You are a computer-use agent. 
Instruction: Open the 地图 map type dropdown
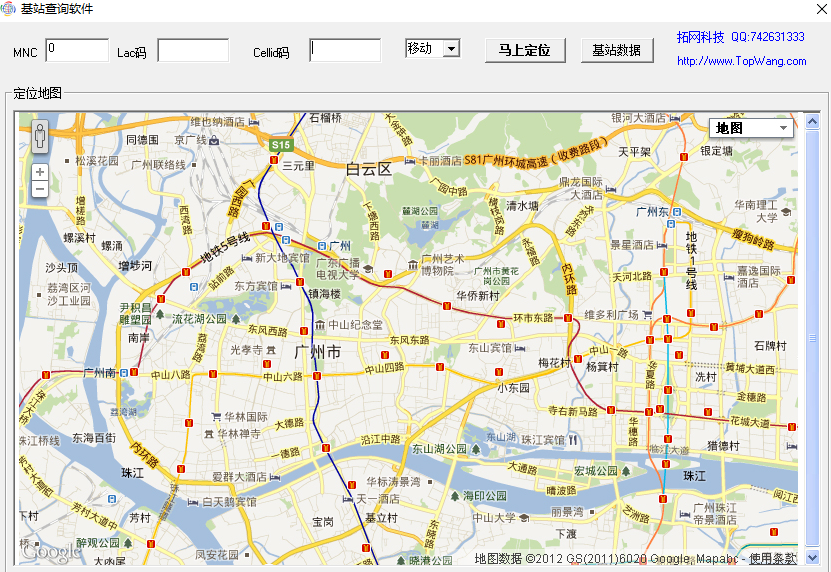point(751,128)
